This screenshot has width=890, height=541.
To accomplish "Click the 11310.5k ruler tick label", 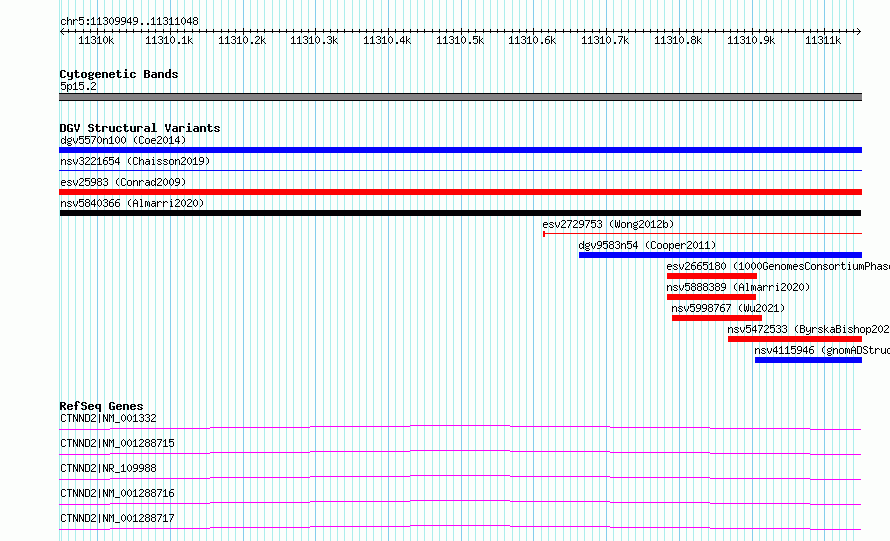I will pyautogui.click(x=460, y=40).
